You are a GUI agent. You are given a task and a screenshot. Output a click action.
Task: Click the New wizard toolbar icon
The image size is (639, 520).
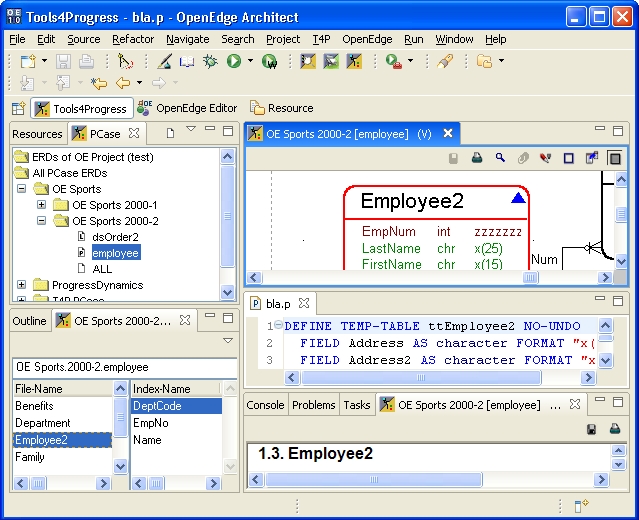[29, 62]
